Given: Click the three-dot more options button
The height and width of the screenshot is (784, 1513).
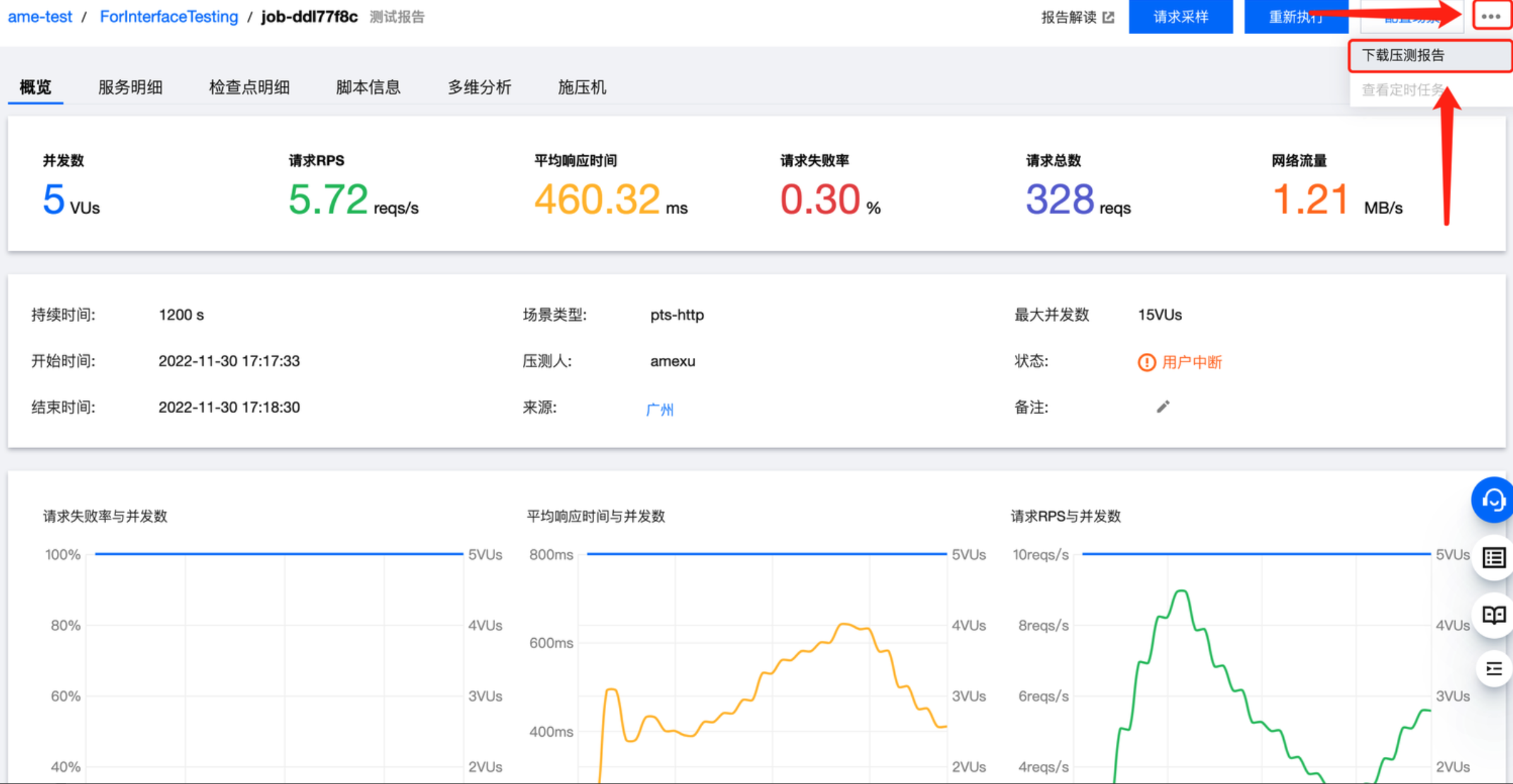Looking at the screenshot, I should tap(1491, 16).
